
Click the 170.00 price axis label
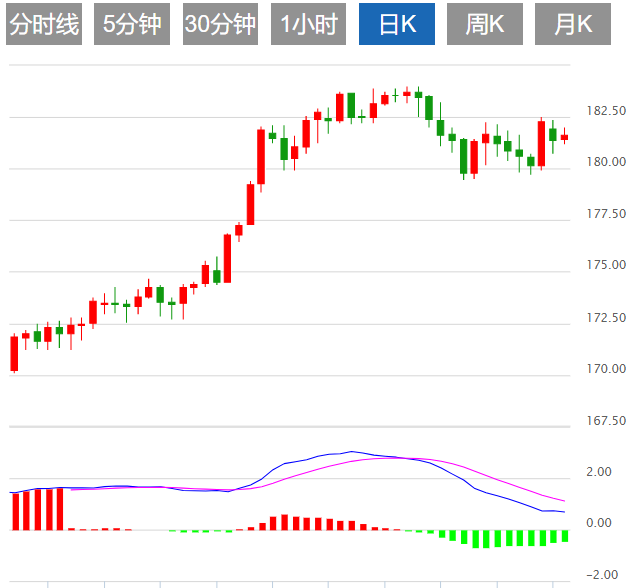click(606, 369)
